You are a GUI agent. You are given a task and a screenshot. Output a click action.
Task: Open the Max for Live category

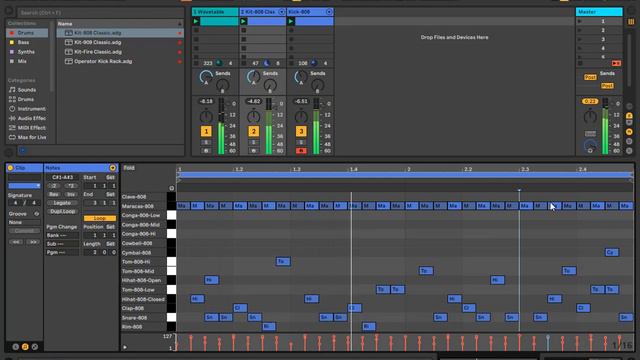tap(27, 137)
